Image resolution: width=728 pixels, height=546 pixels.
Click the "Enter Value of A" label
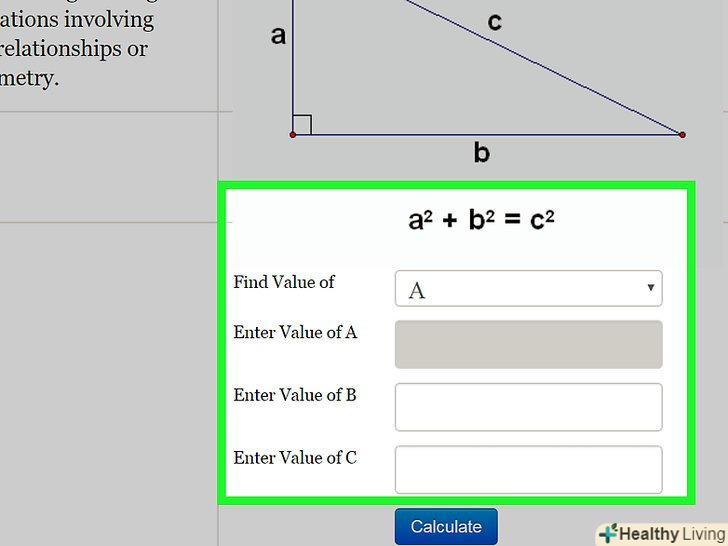click(295, 332)
